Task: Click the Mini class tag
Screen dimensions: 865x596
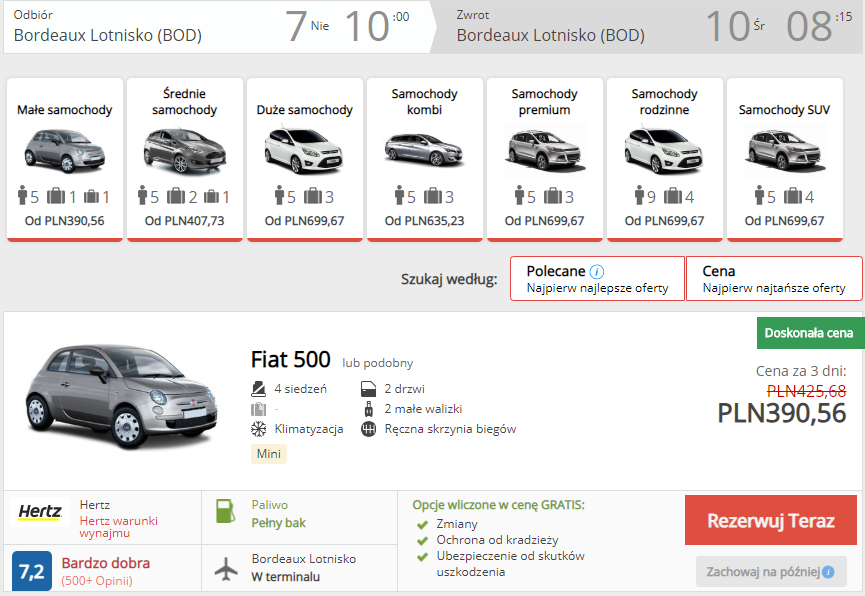Action: (x=269, y=454)
